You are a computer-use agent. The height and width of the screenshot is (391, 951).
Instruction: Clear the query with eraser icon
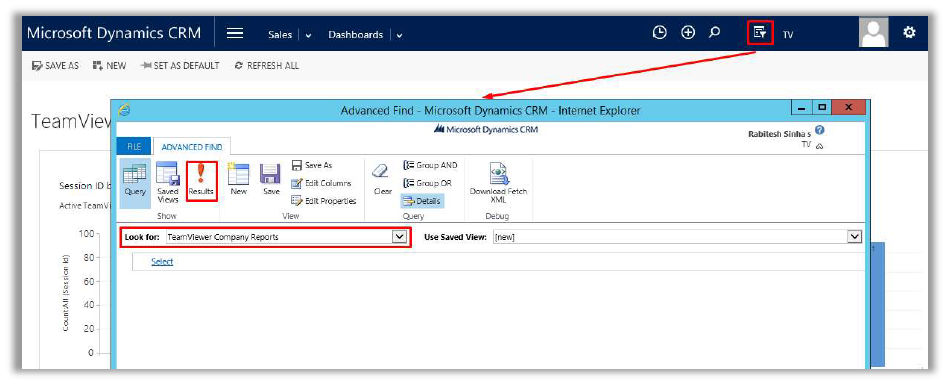tap(382, 180)
